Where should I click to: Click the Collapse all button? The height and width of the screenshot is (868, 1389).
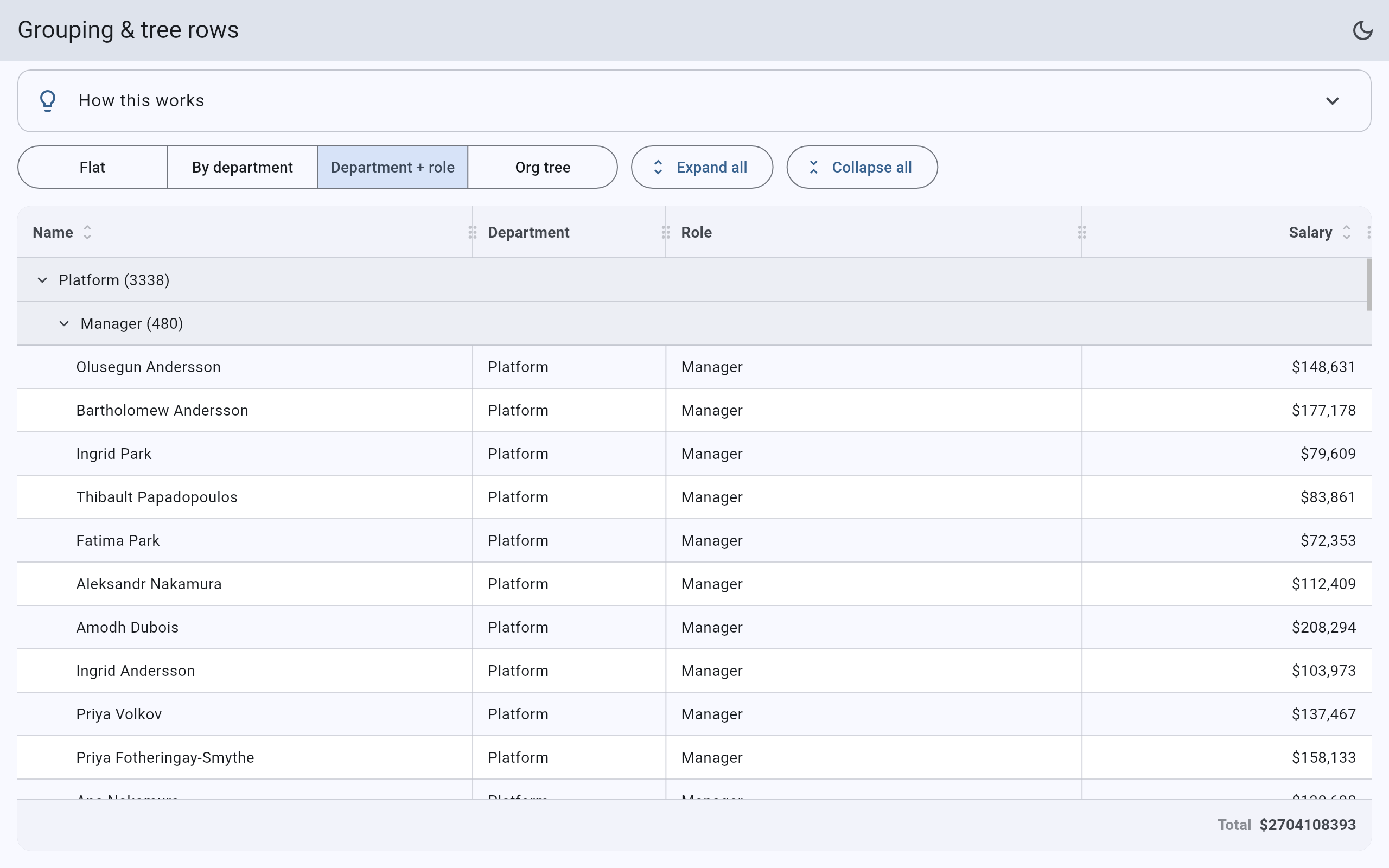(862, 167)
